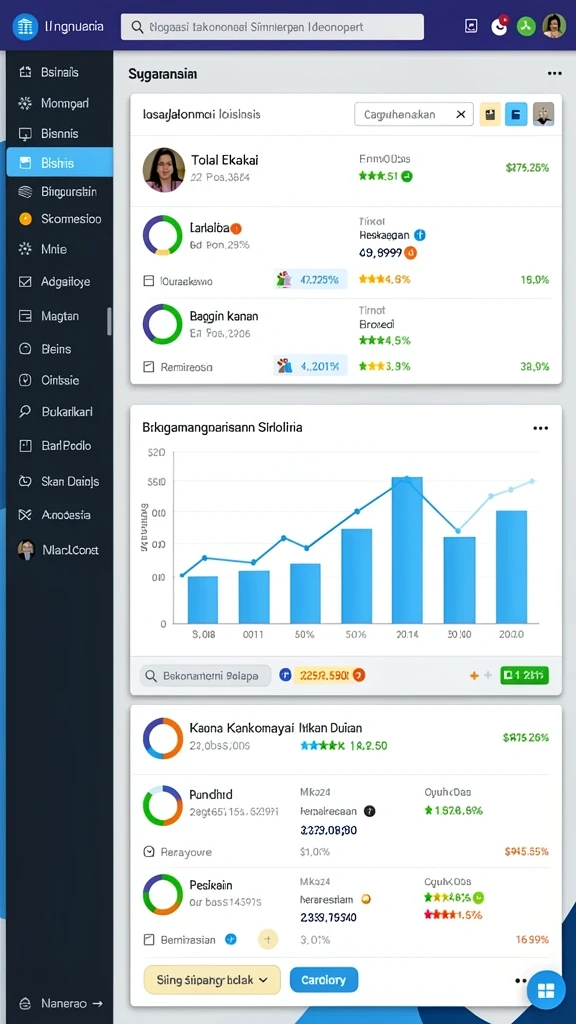Clear the Caguhenakan filter with the X
576x1024 pixels.
pyautogui.click(x=460, y=114)
